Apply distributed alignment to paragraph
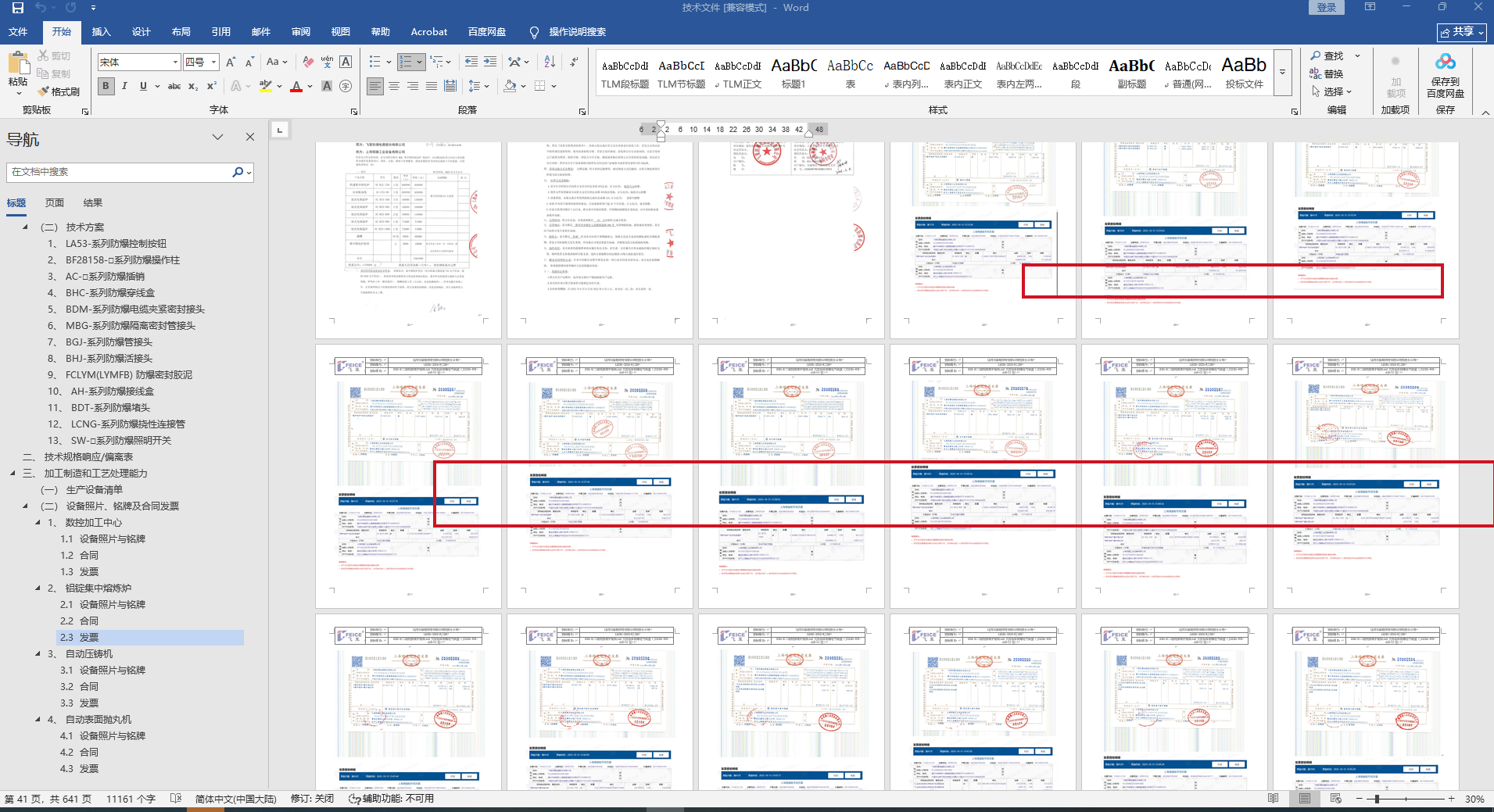This screenshot has height=812, width=1494. coord(450,86)
